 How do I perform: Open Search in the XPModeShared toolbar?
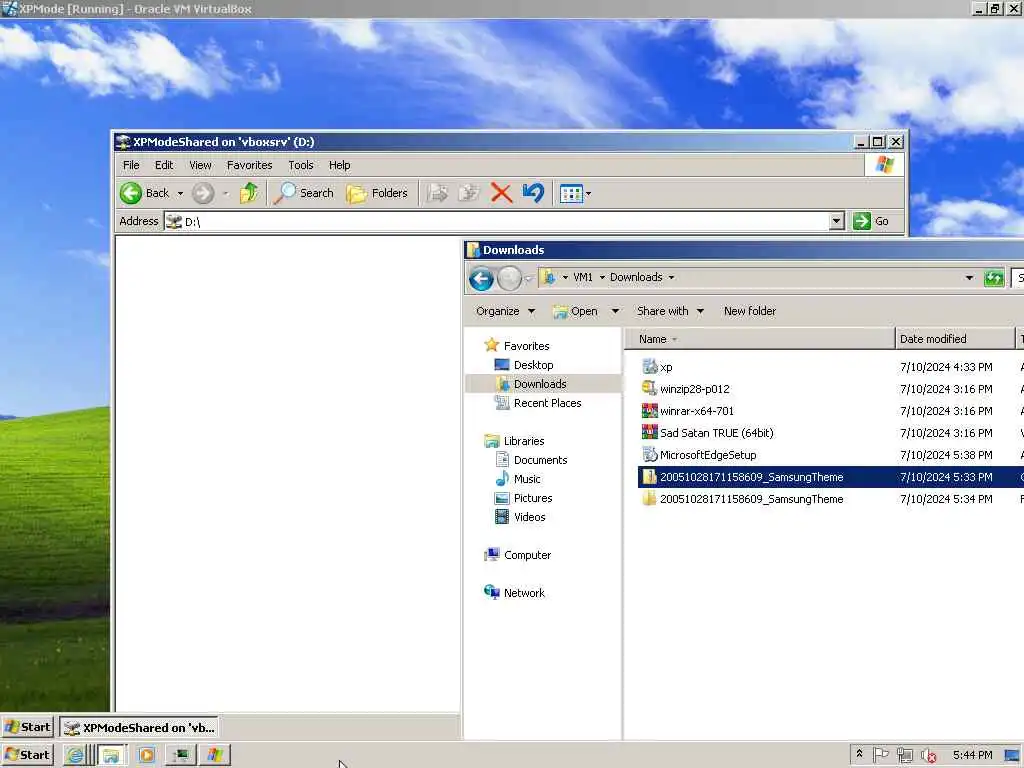304,193
